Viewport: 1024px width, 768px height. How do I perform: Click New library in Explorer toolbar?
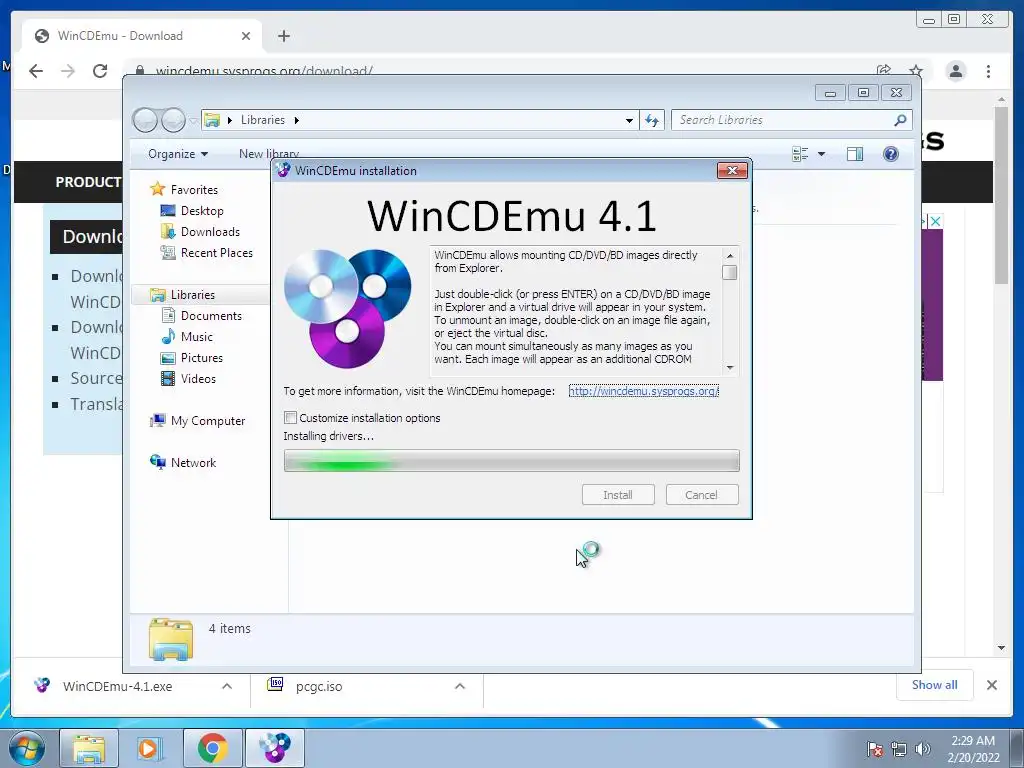tap(268, 154)
